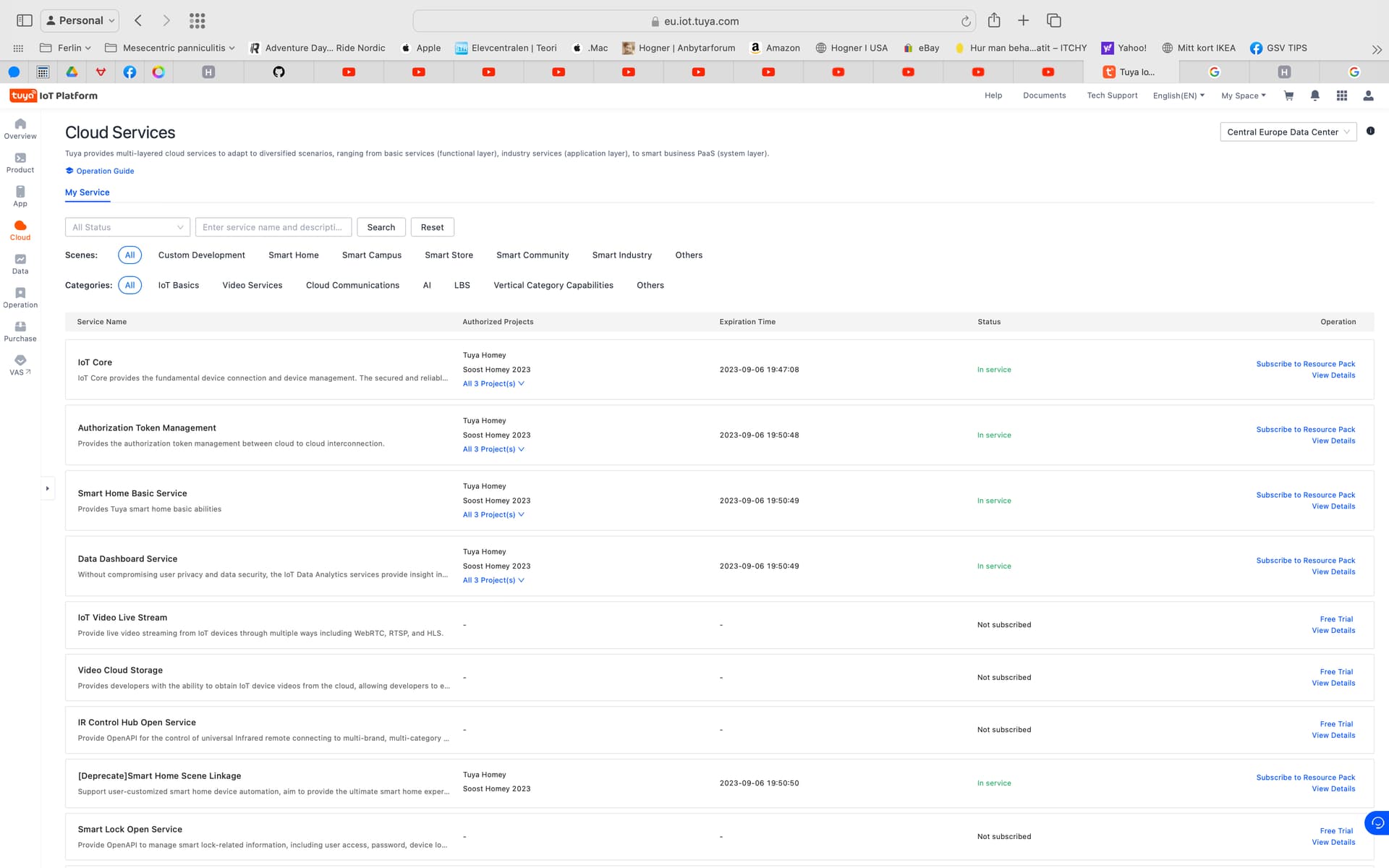1389x868 pixels.
Task: Open the Product sidebar icon
Action: tap(20, 163)
